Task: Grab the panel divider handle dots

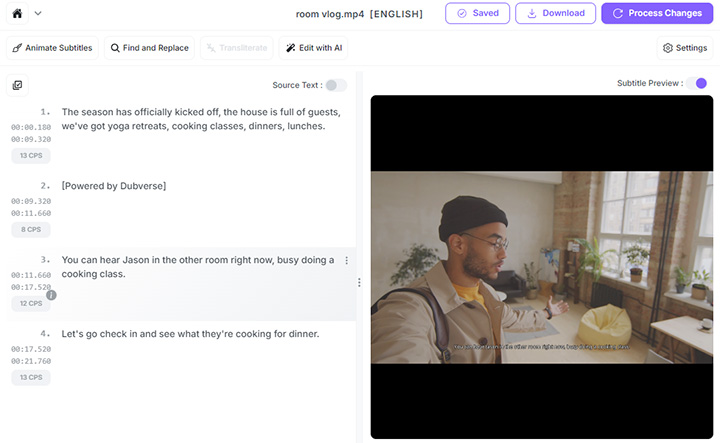Action: click(359, 282)
